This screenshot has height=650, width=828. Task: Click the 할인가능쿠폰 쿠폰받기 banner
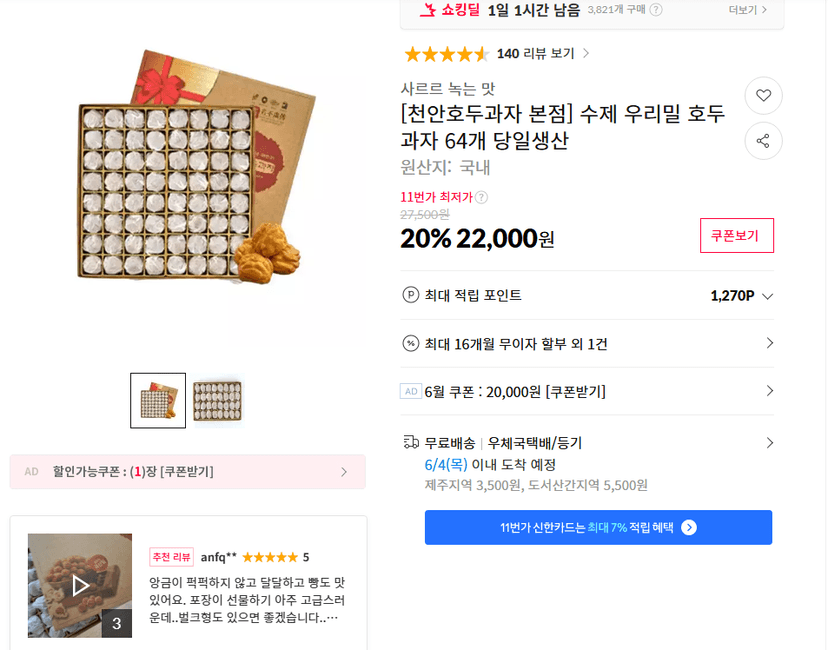(187, 472)
